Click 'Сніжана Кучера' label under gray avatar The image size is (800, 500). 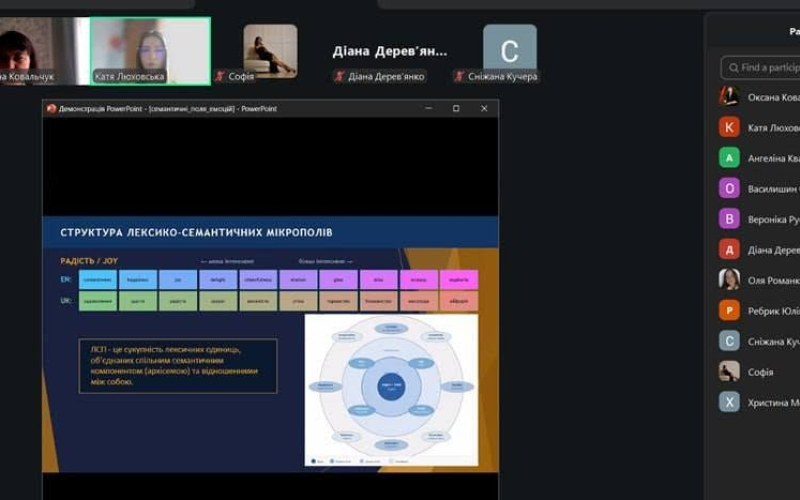502,77
